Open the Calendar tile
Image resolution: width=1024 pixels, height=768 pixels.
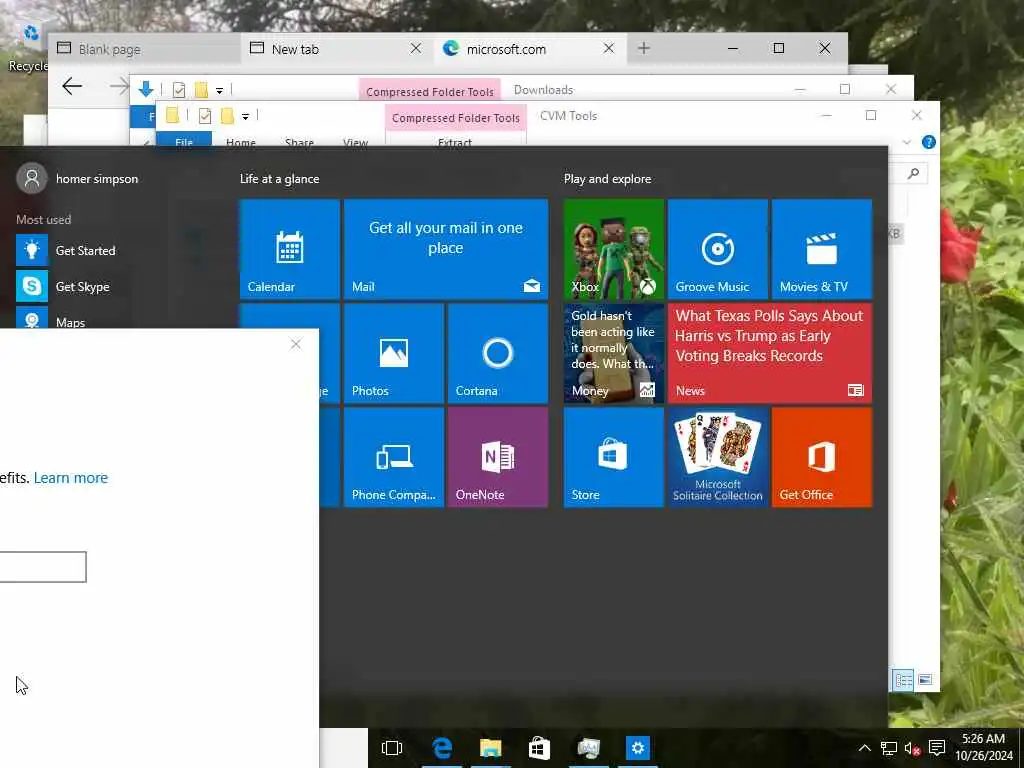(289, 249)
